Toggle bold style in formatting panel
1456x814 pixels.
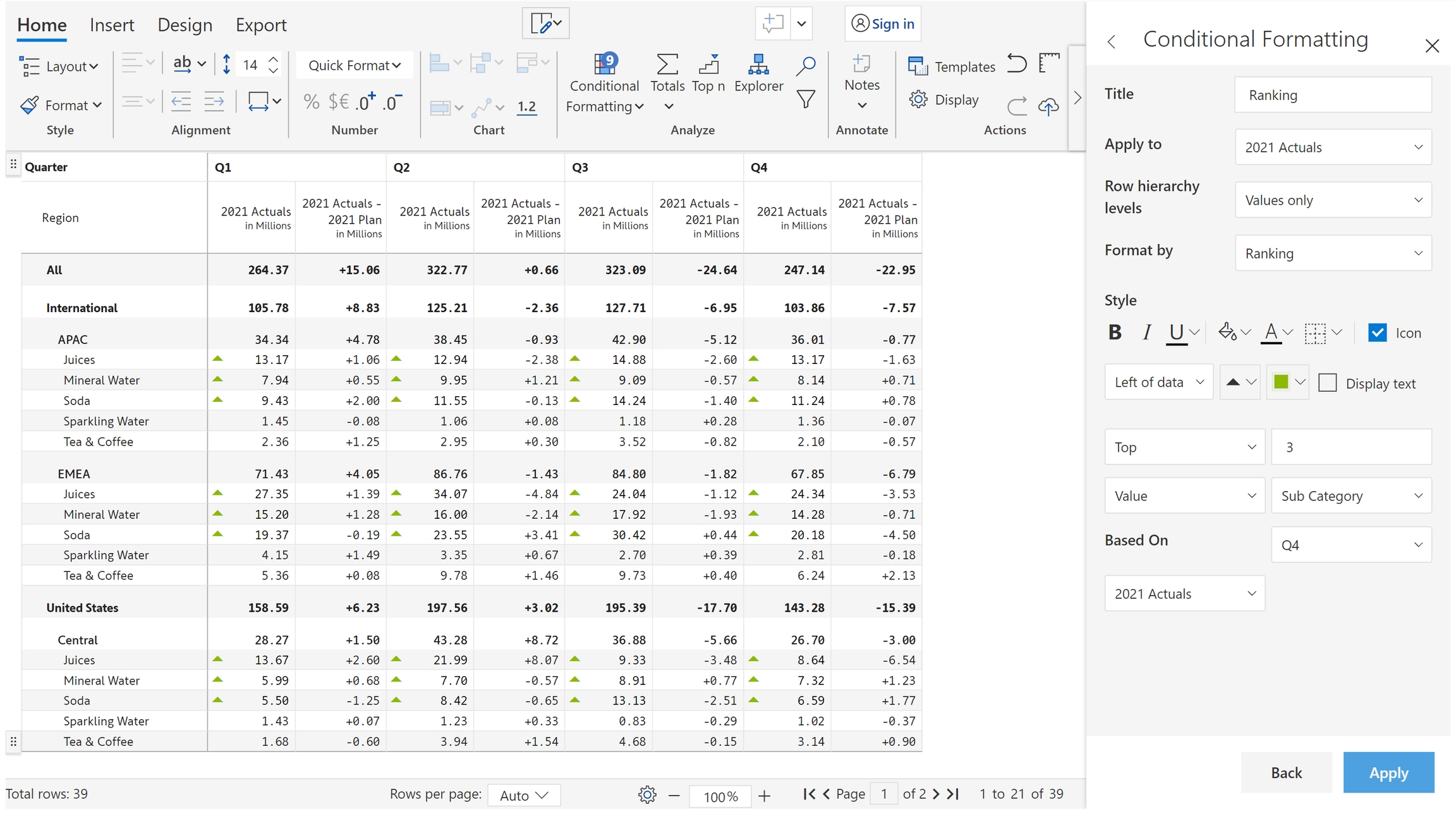pyautogui.click(x=1115, y=332)
